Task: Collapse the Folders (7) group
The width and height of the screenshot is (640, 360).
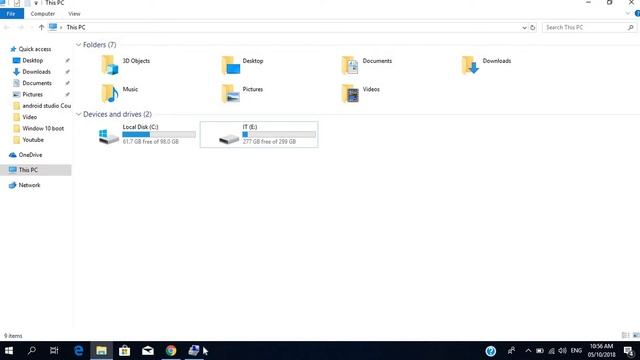Action: (78, 44)
